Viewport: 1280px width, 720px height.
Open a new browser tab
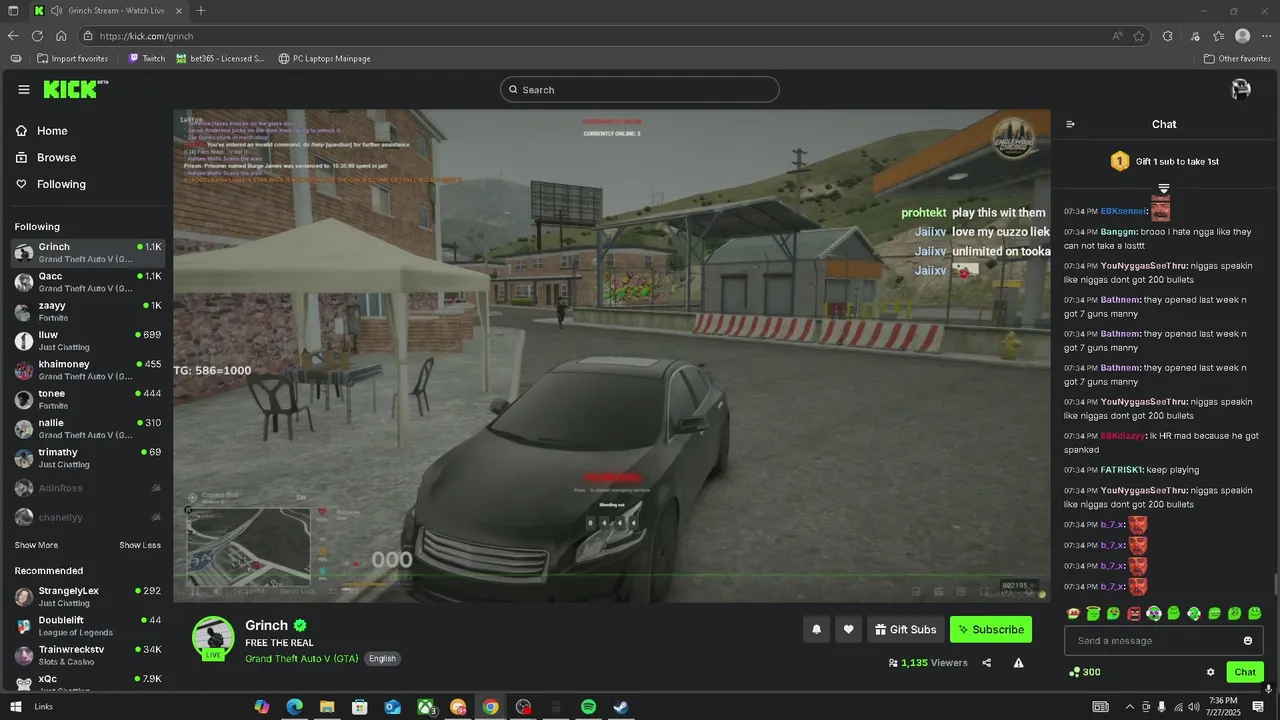(x=201, y=11)
